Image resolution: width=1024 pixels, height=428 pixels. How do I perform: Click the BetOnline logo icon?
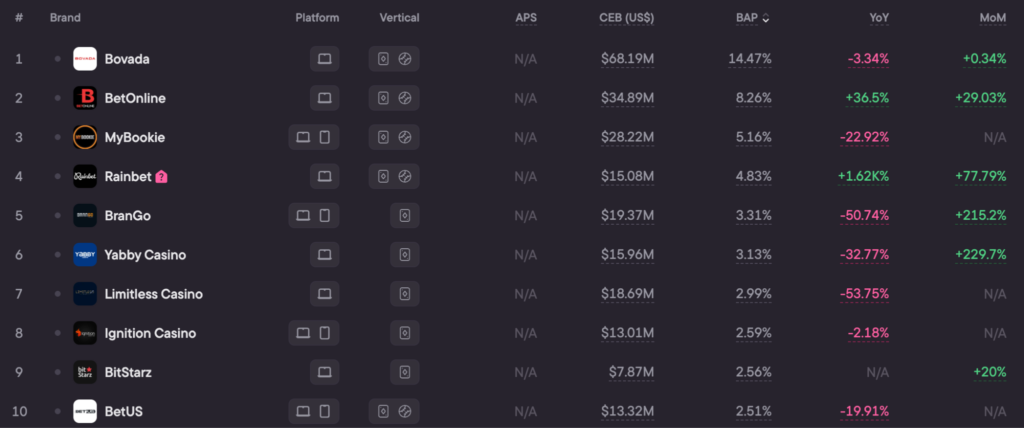point(85,98)
